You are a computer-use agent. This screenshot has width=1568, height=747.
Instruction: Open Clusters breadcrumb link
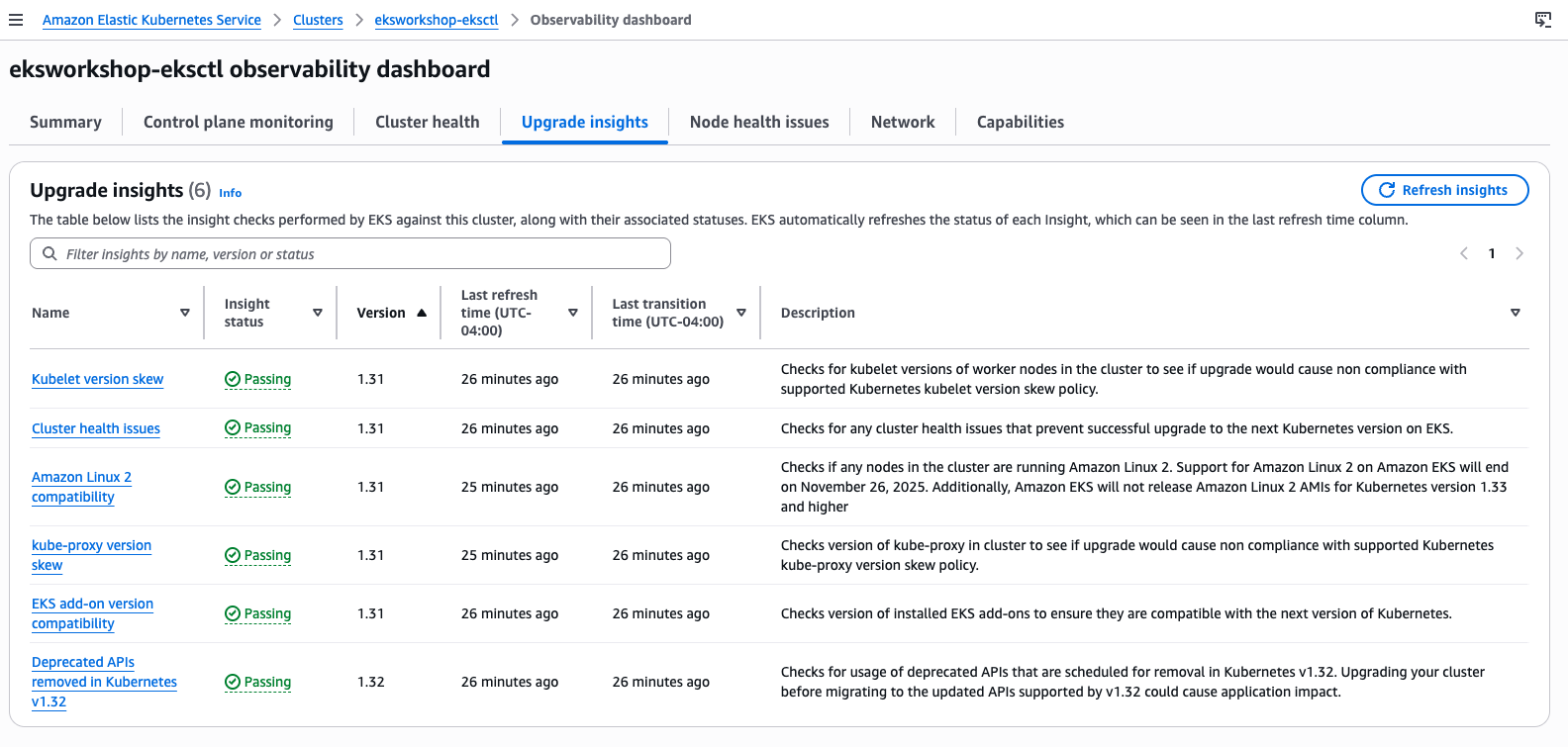click(x=318, y=20)
